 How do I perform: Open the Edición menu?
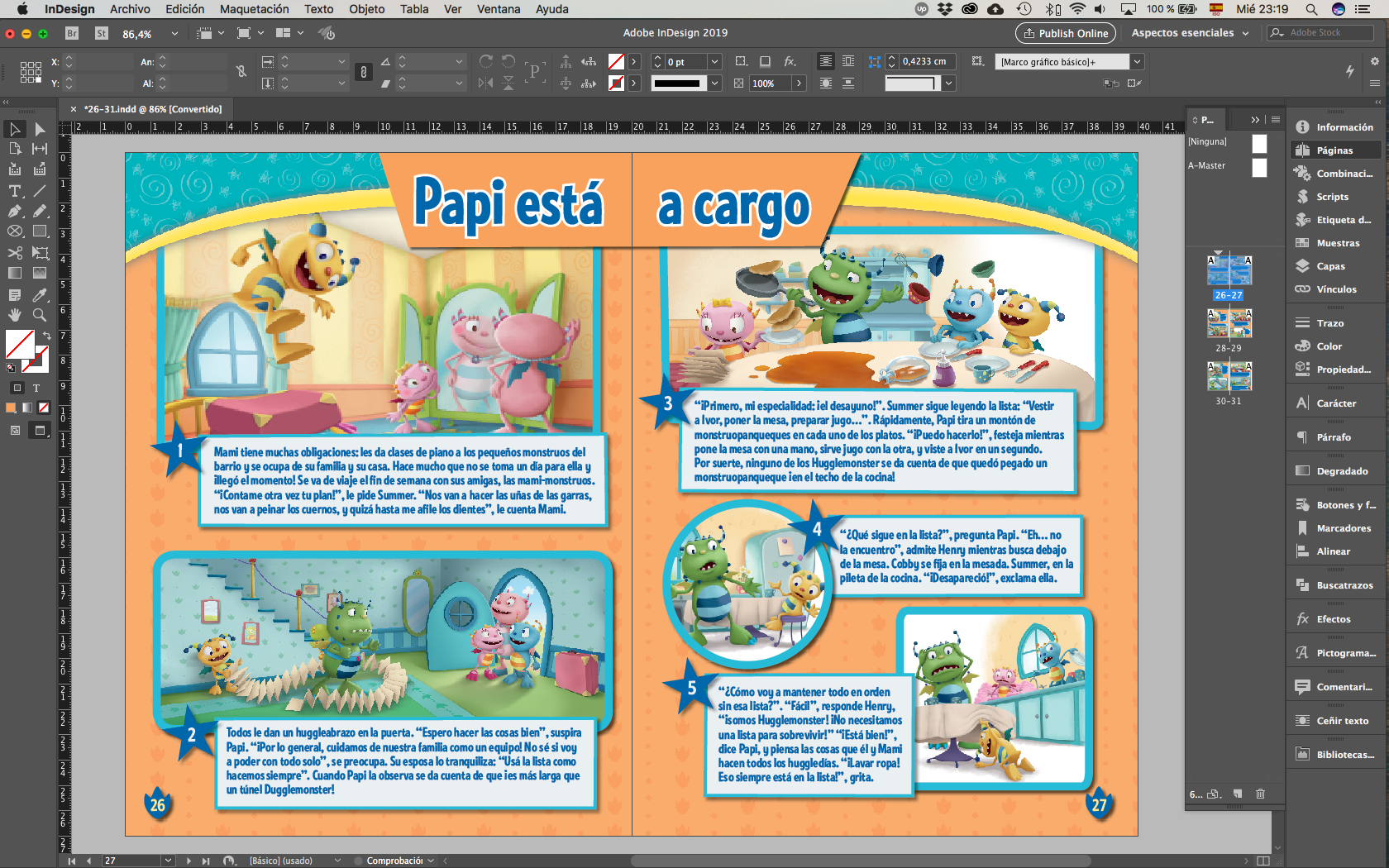[184, 9]
